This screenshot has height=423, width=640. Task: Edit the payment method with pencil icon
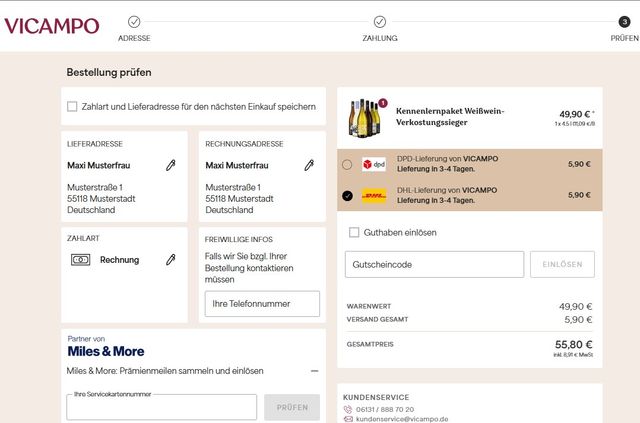coord(171,260)
